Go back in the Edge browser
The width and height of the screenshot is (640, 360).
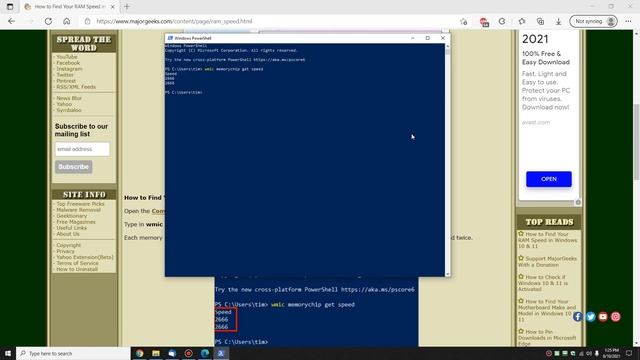tap(11, 21)
